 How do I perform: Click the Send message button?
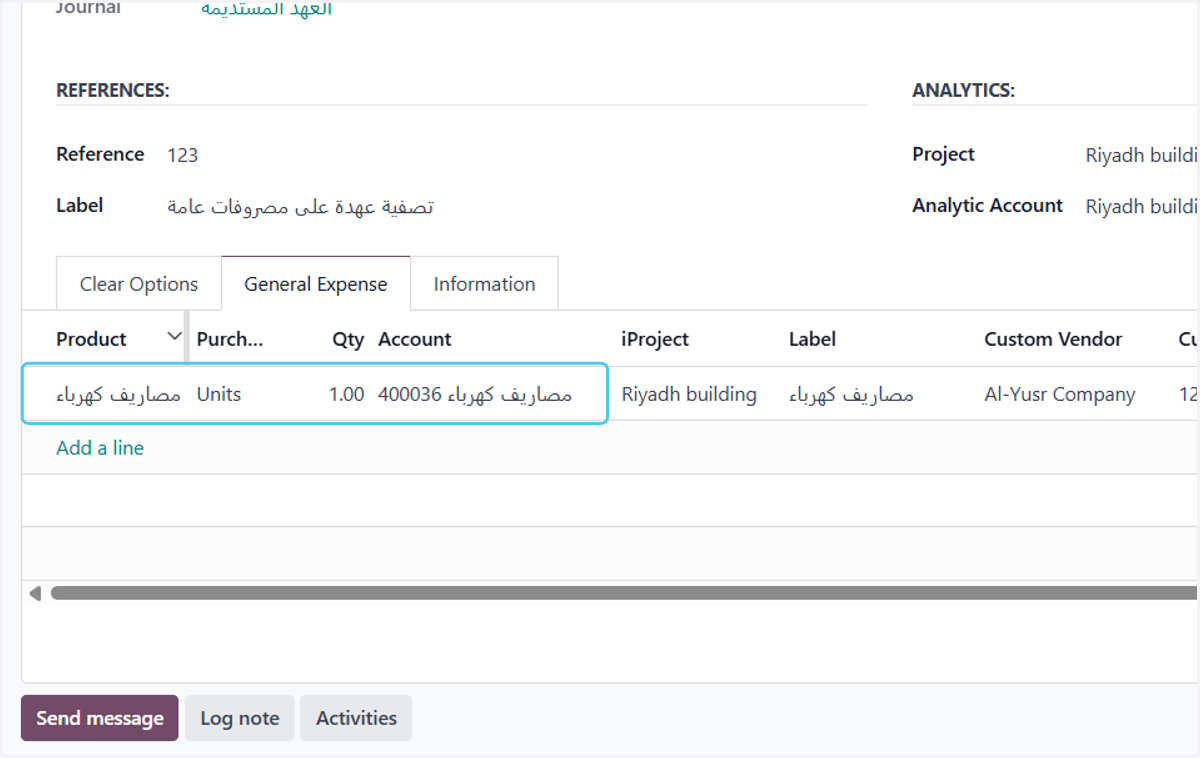tap(100, 718)
